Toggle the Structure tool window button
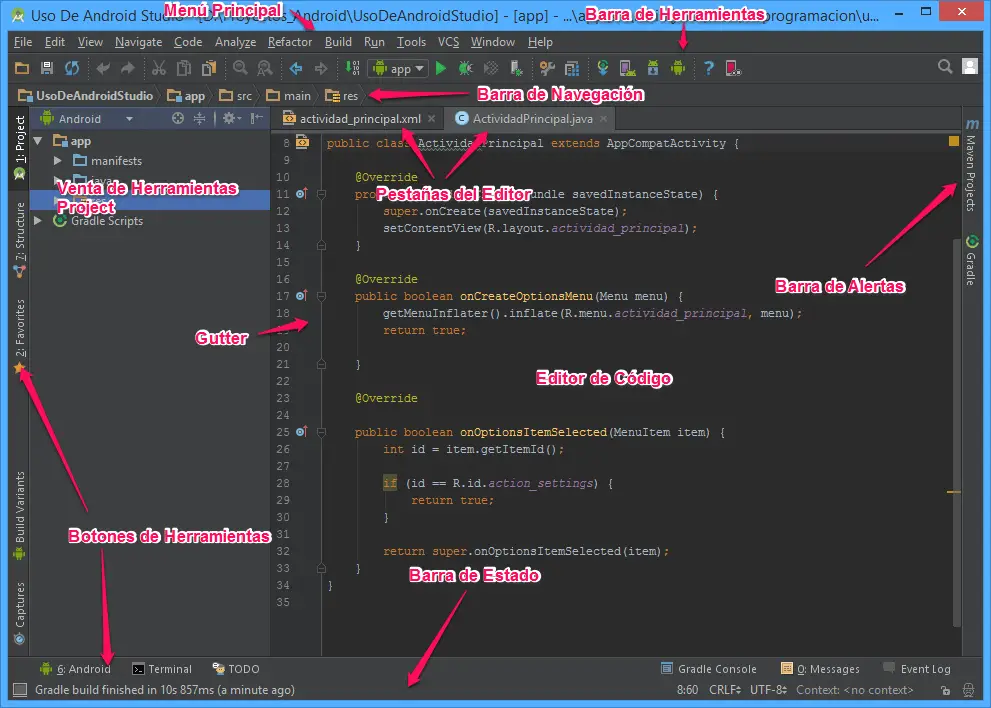The height and width of the screenshot is (708, 991). 20,239
